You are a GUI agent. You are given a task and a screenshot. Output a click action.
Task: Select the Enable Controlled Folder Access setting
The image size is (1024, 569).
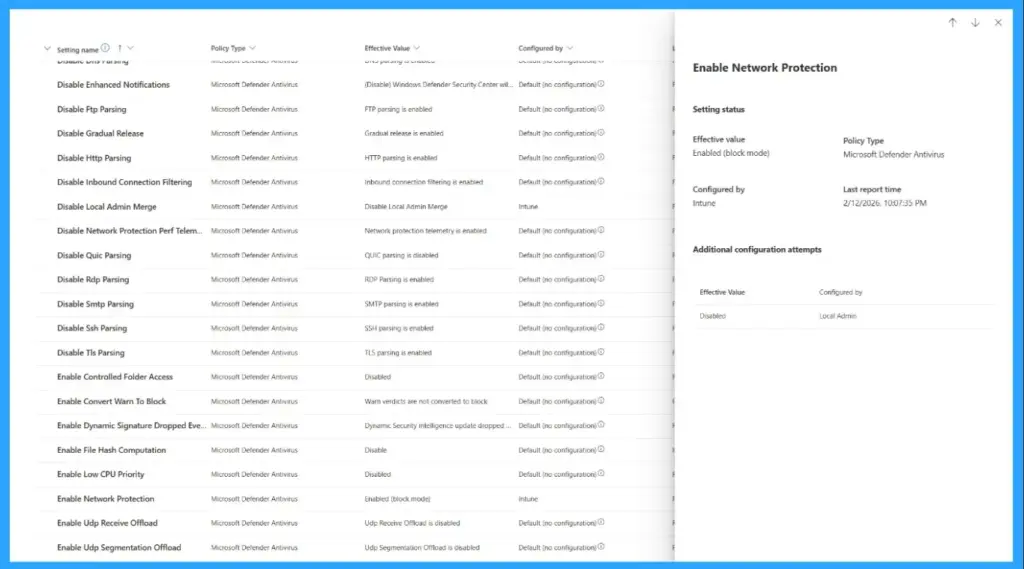pyautogui.click(x=115, y=377)
